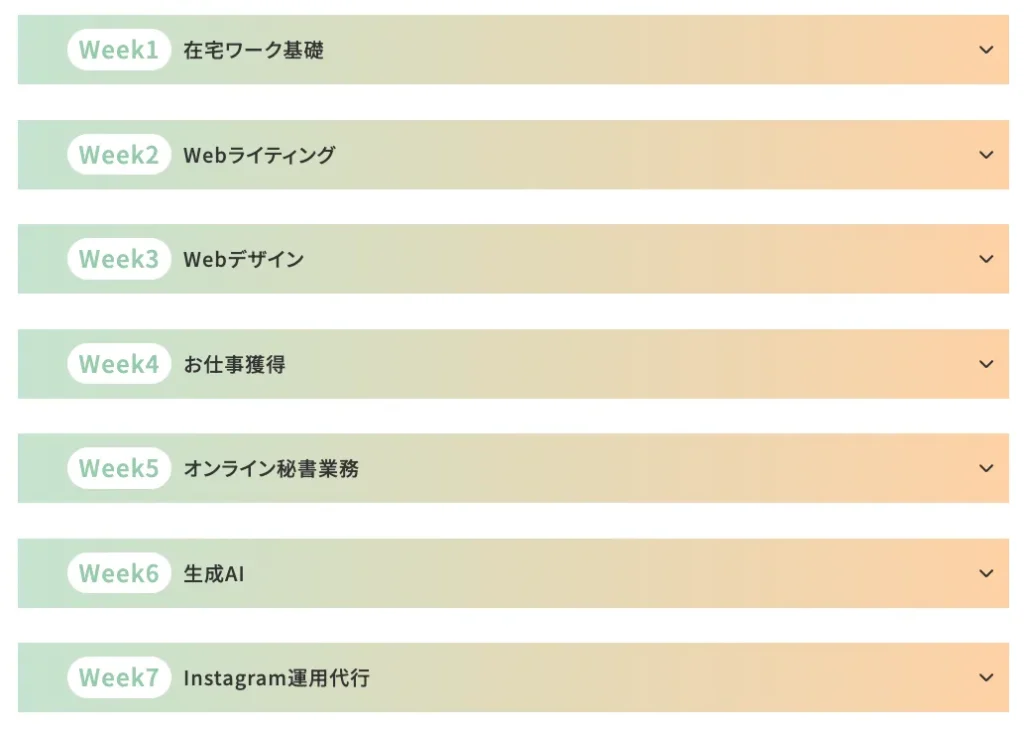Open the Instagram運用代行 section title
This screenshot has height=729, width=1024.
276,679
